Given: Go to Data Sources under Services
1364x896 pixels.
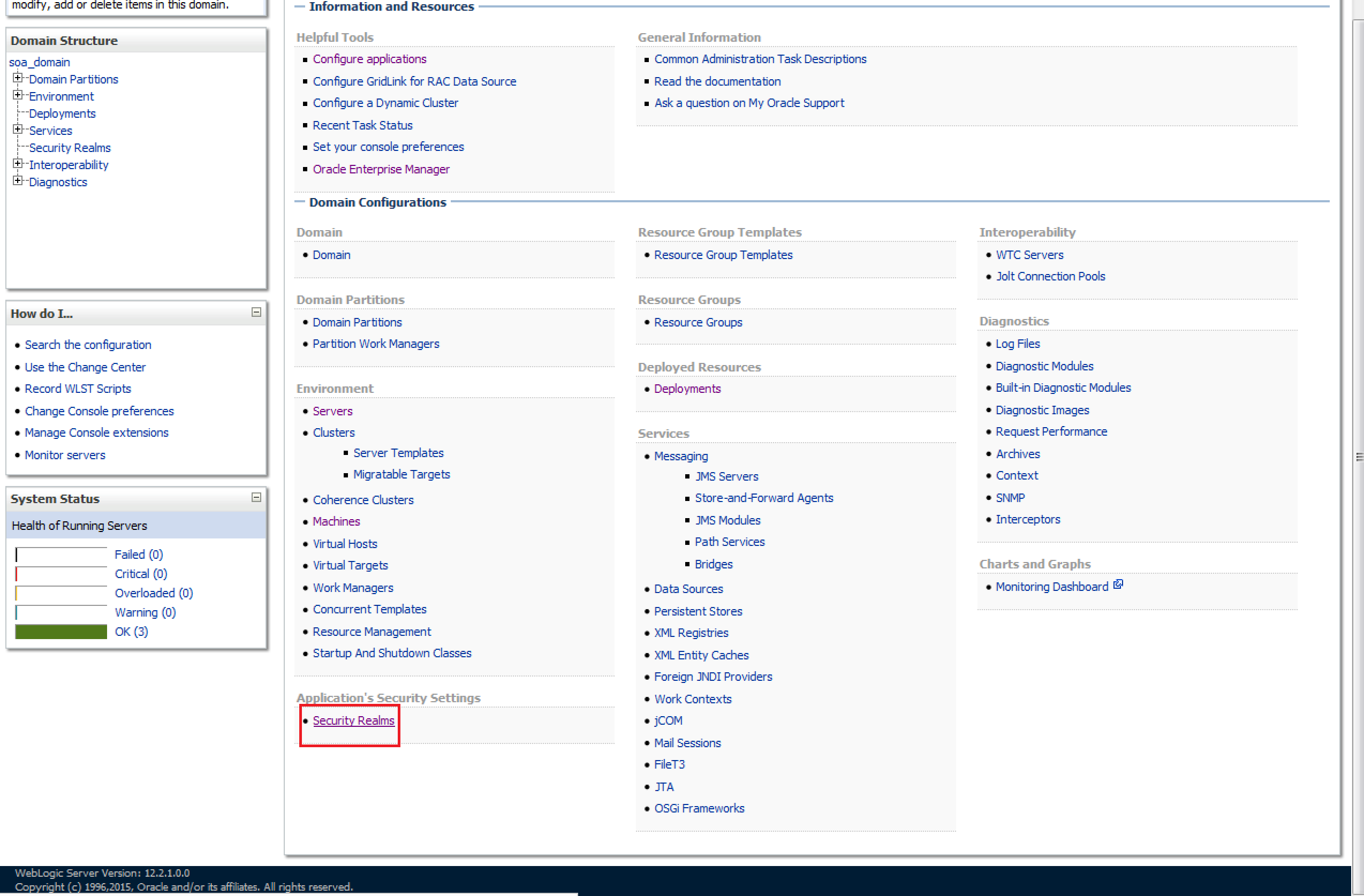Looking at the screenshot, I should coord(688,589).
